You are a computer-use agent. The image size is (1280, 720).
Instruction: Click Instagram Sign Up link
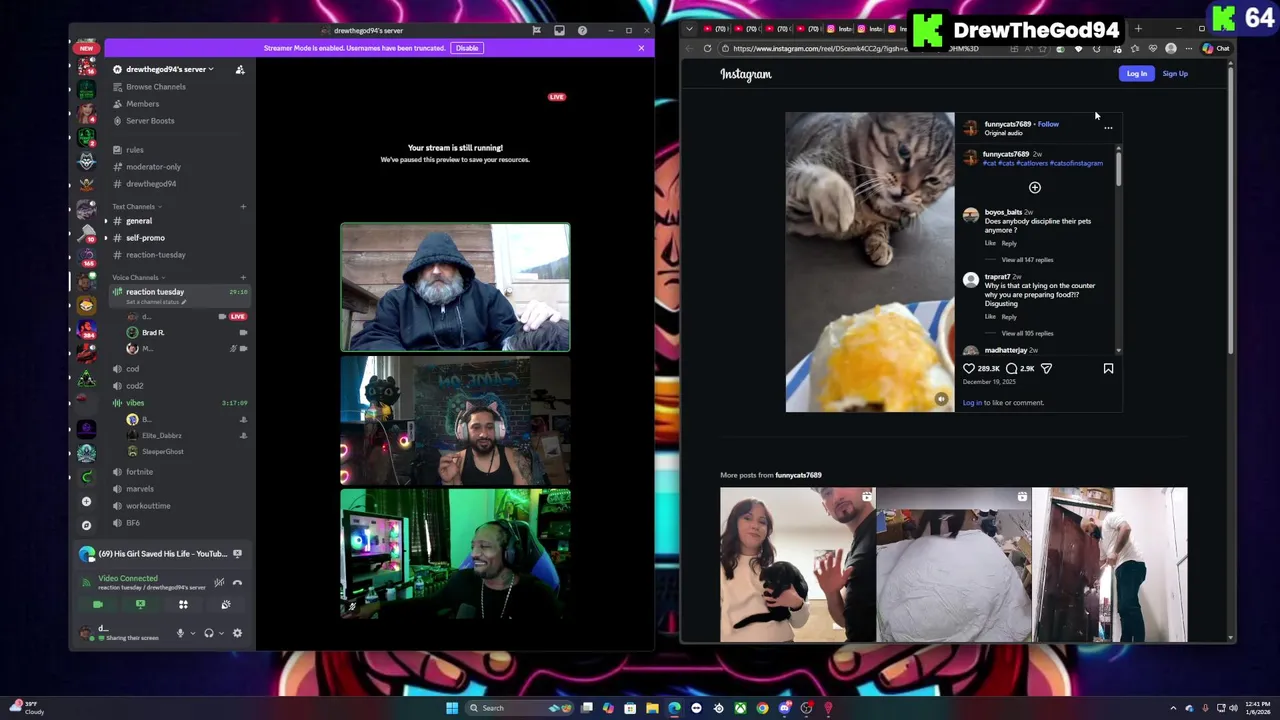1175,74
